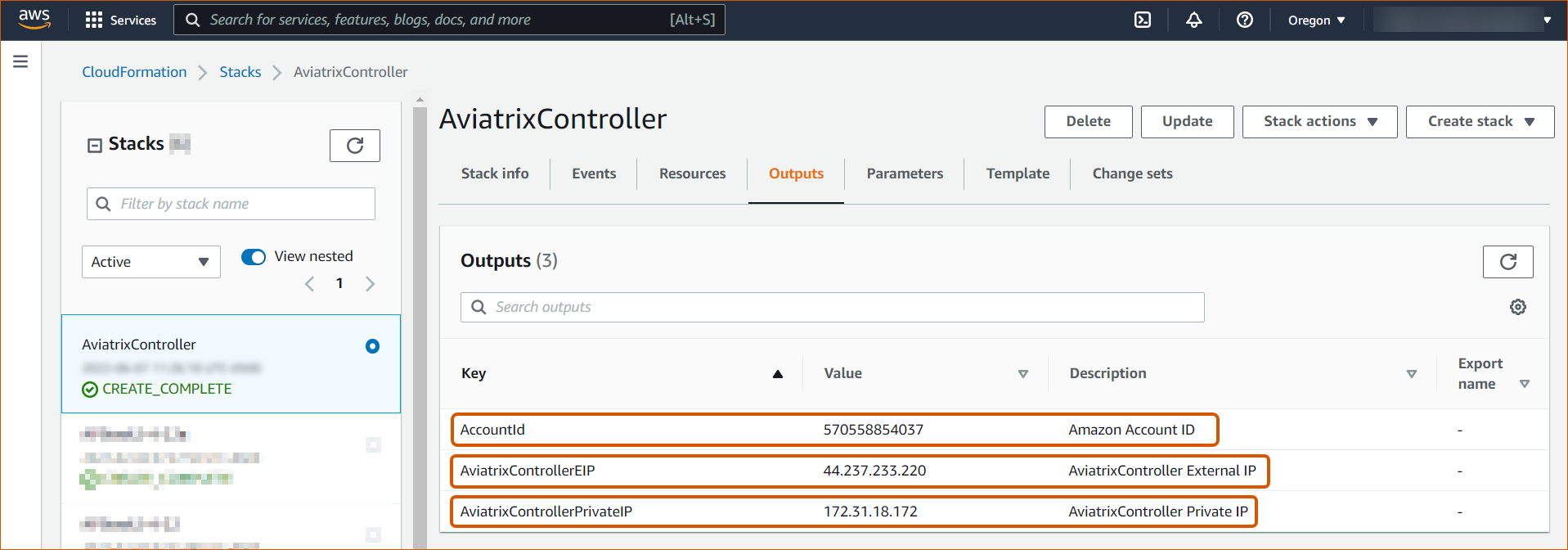Sort by Key column ascending arrow
Viewport: 1568px width, 550px height.
[778, 374]
